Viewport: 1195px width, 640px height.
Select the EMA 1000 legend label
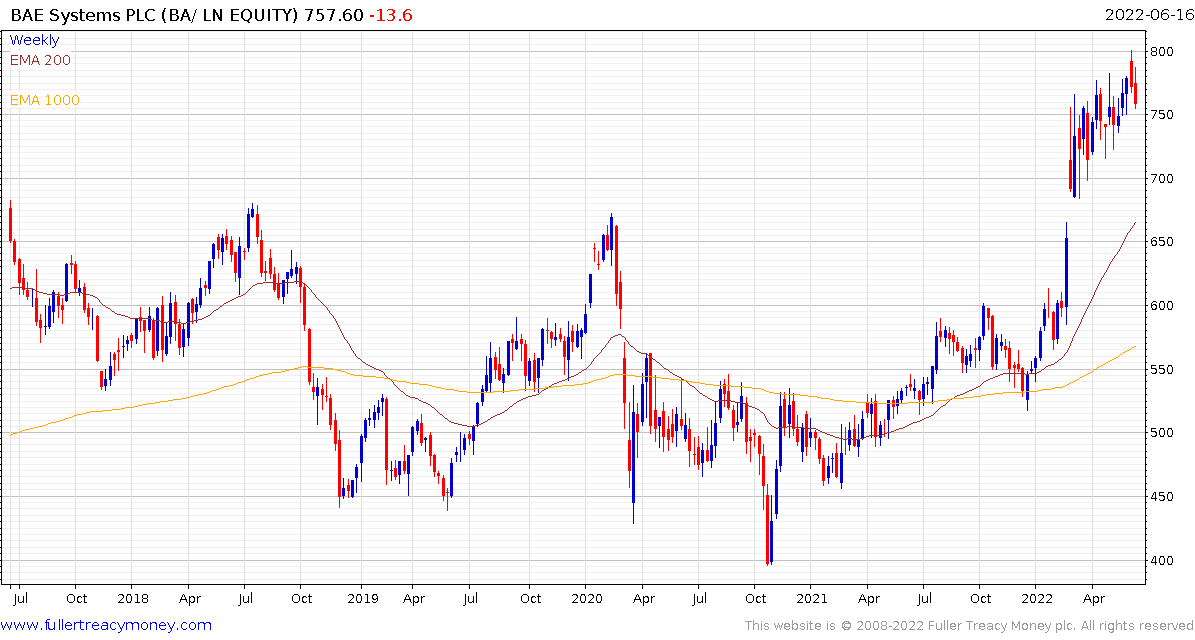pyautogui.click(x=44, y=100)
